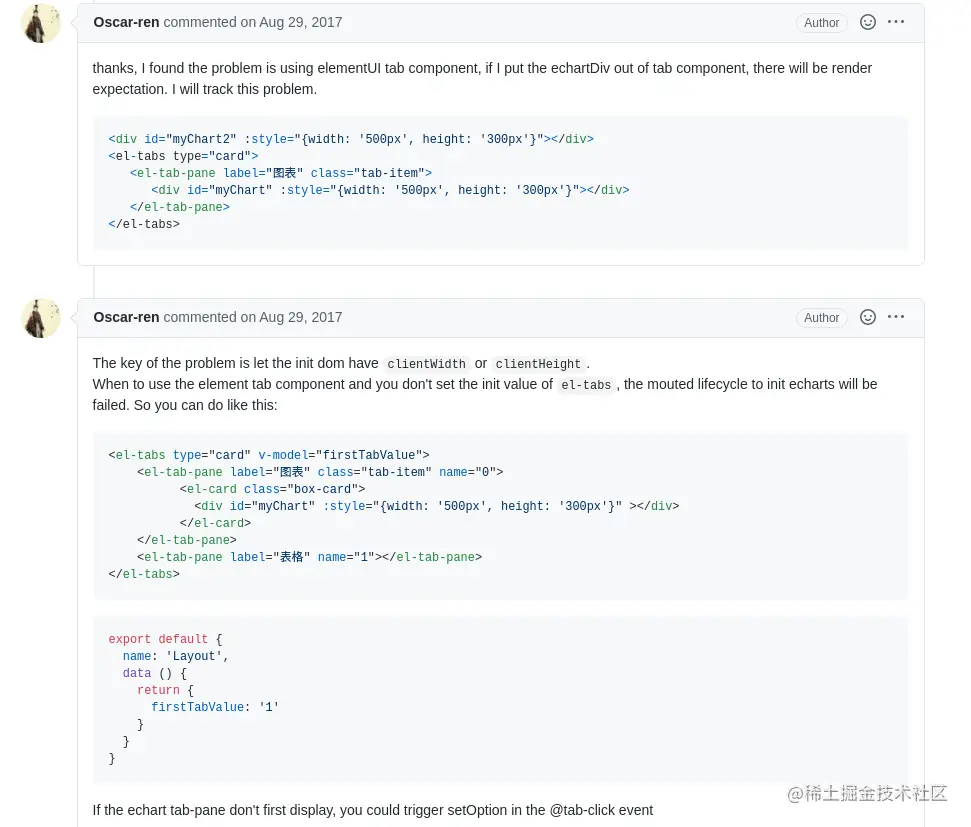
Task: Add emoji reaction to second Oscar-ren comment
Action: 868,317
